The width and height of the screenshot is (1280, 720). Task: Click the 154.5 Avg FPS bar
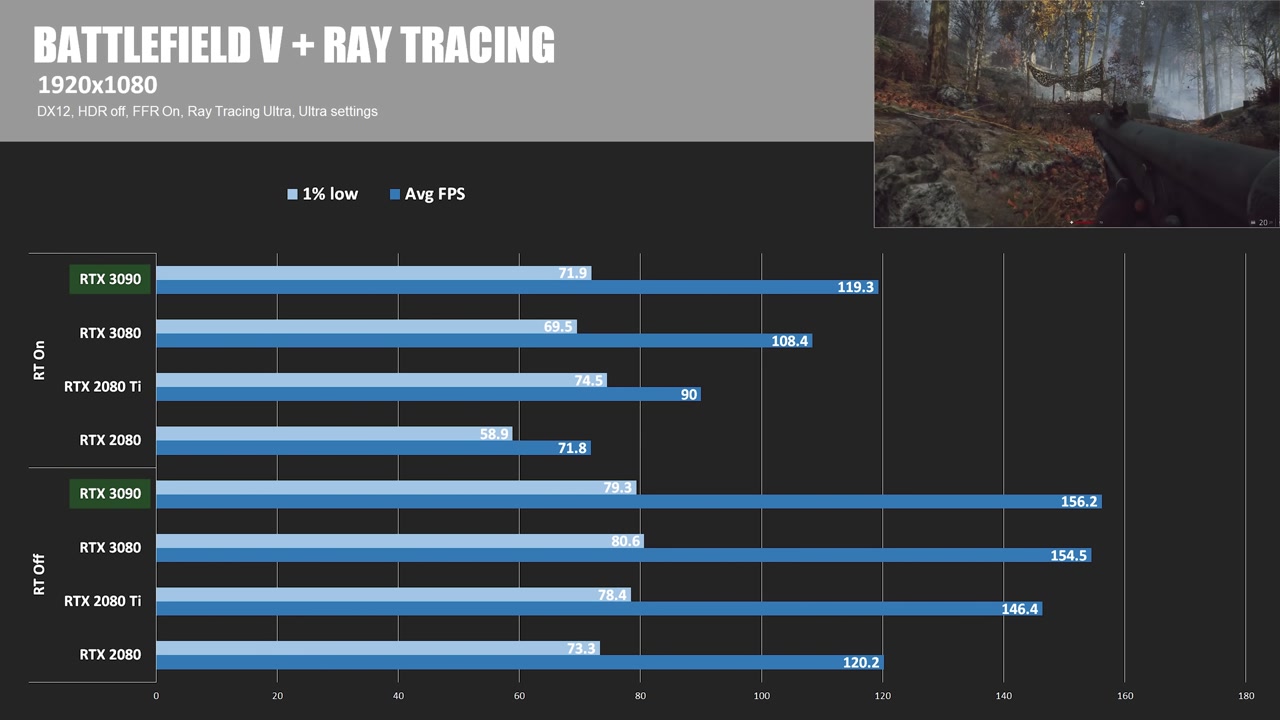624,555
